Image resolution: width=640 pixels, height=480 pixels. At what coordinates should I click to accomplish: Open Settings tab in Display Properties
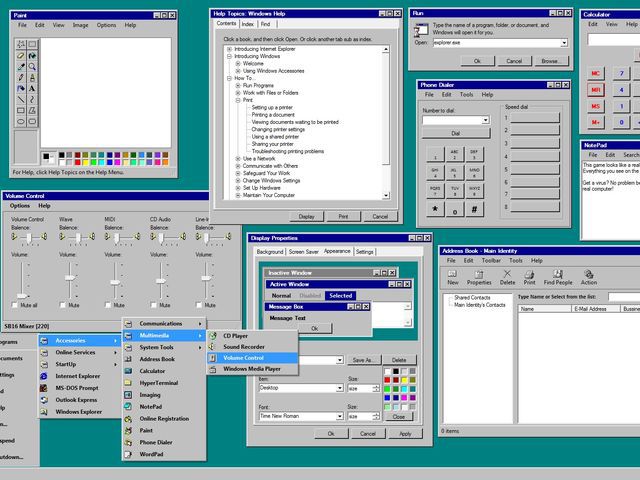tap(364, 251)
